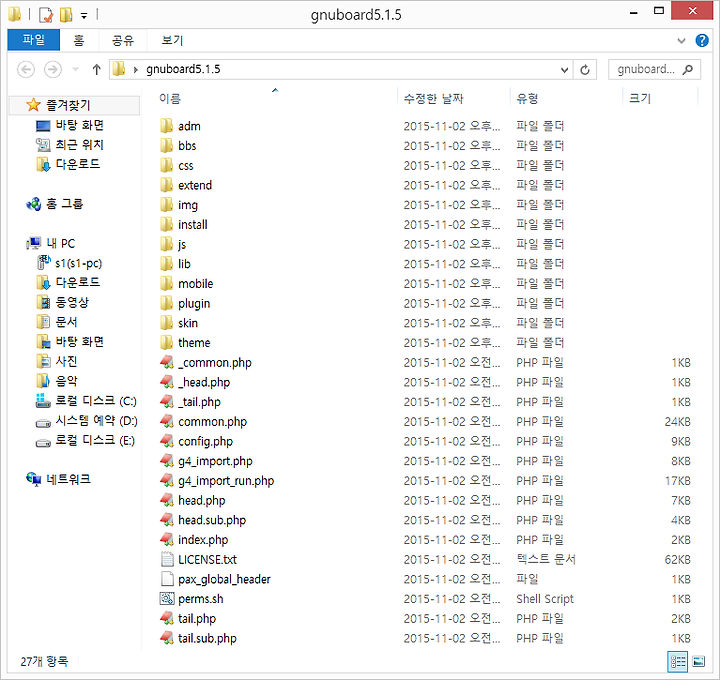Viewport: 720px width, 680px height.
Task: Select the LICENSE.txt document icon
Action: click(x=167, y=559)
